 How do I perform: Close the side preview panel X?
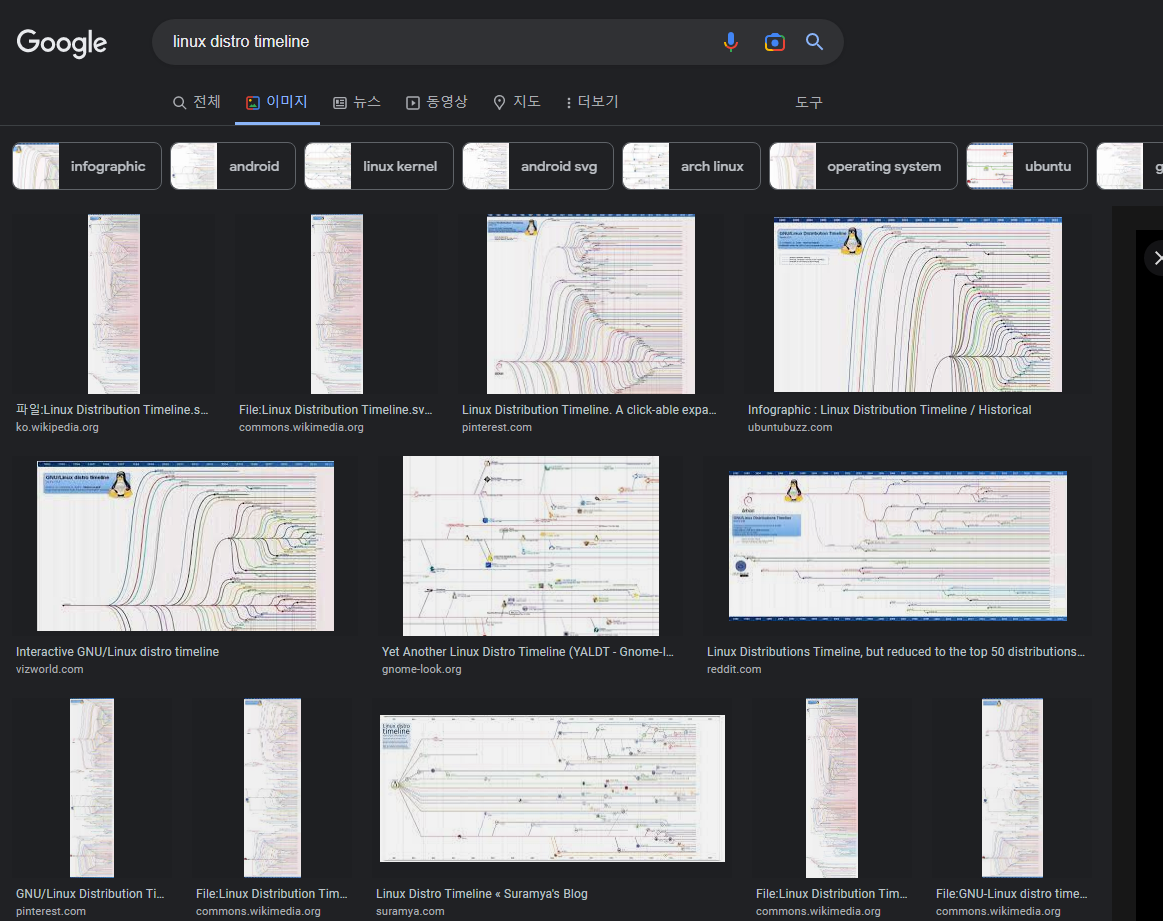[x=1157, y=258]
